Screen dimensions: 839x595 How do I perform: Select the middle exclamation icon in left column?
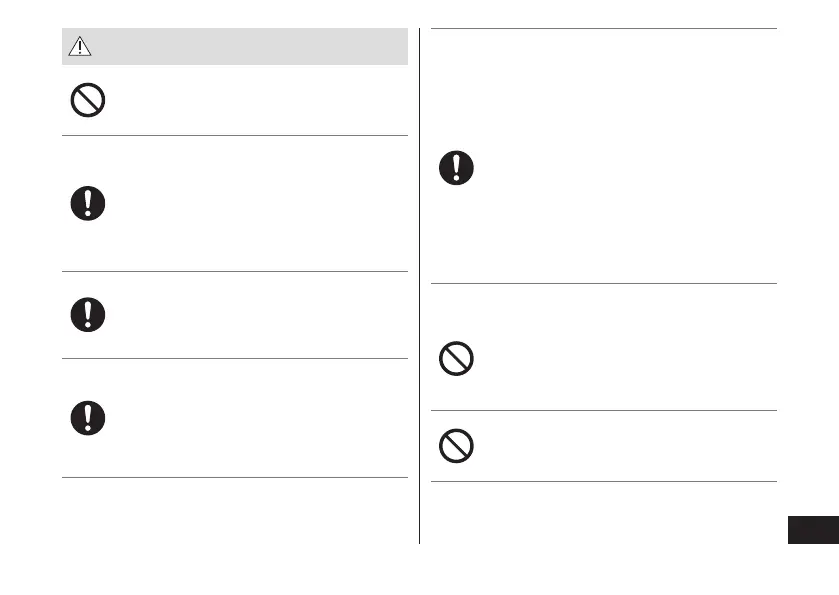pyautogui.click(x=88, y=314)
